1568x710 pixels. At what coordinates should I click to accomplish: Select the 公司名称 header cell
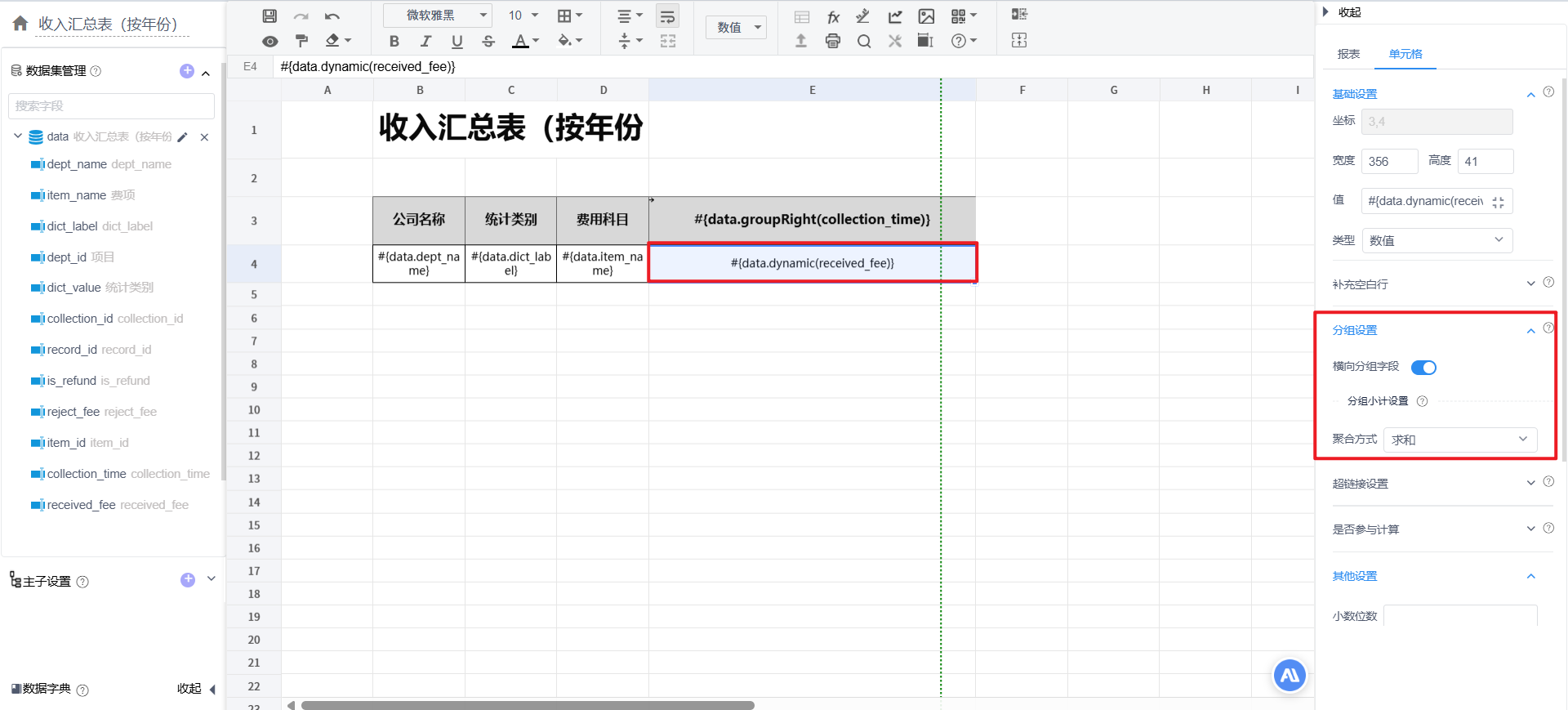[x=419, y=220]
